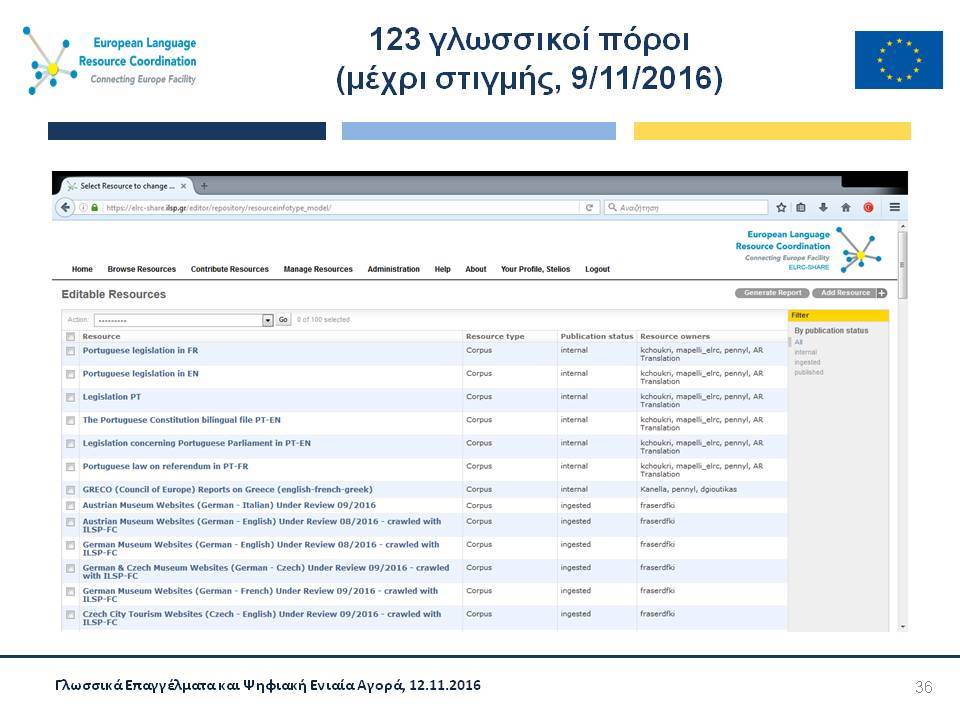Click the browser search box
960x720 pixels.
(686, 208)
